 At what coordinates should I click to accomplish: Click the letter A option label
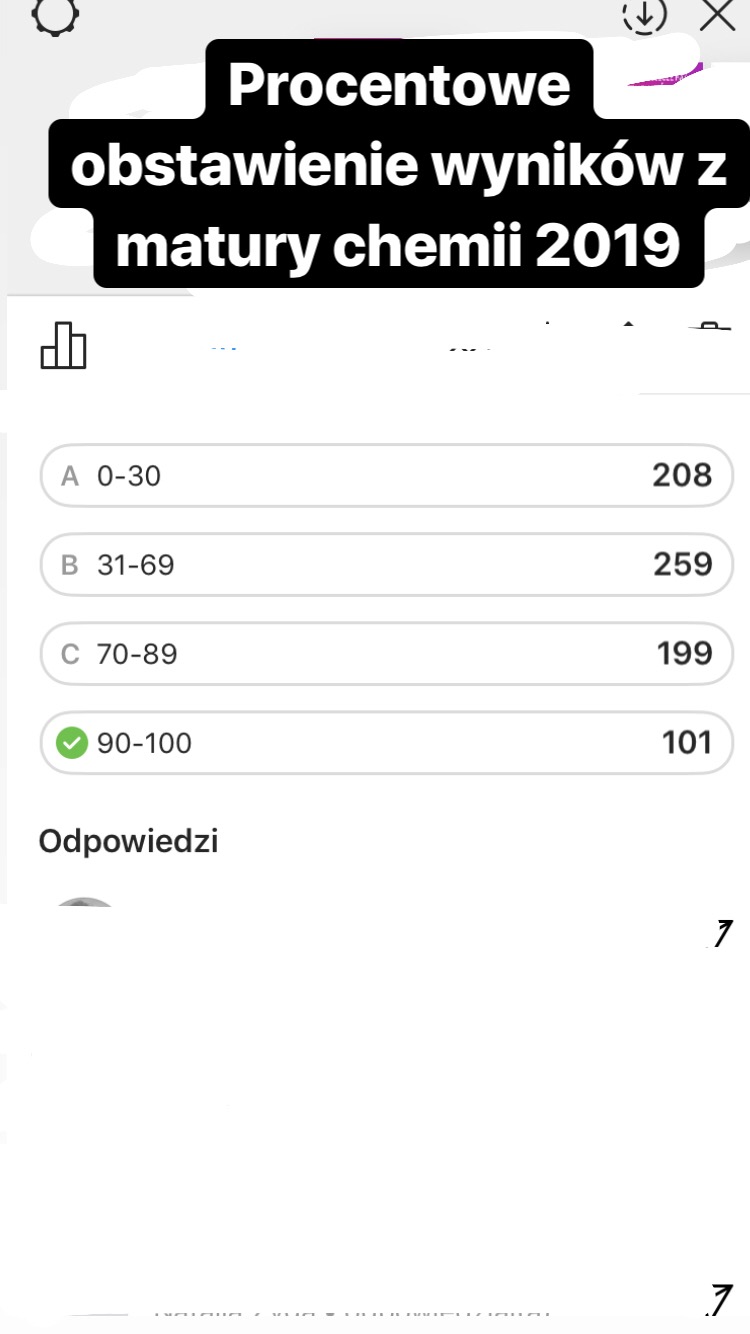[x=70, y=476]
